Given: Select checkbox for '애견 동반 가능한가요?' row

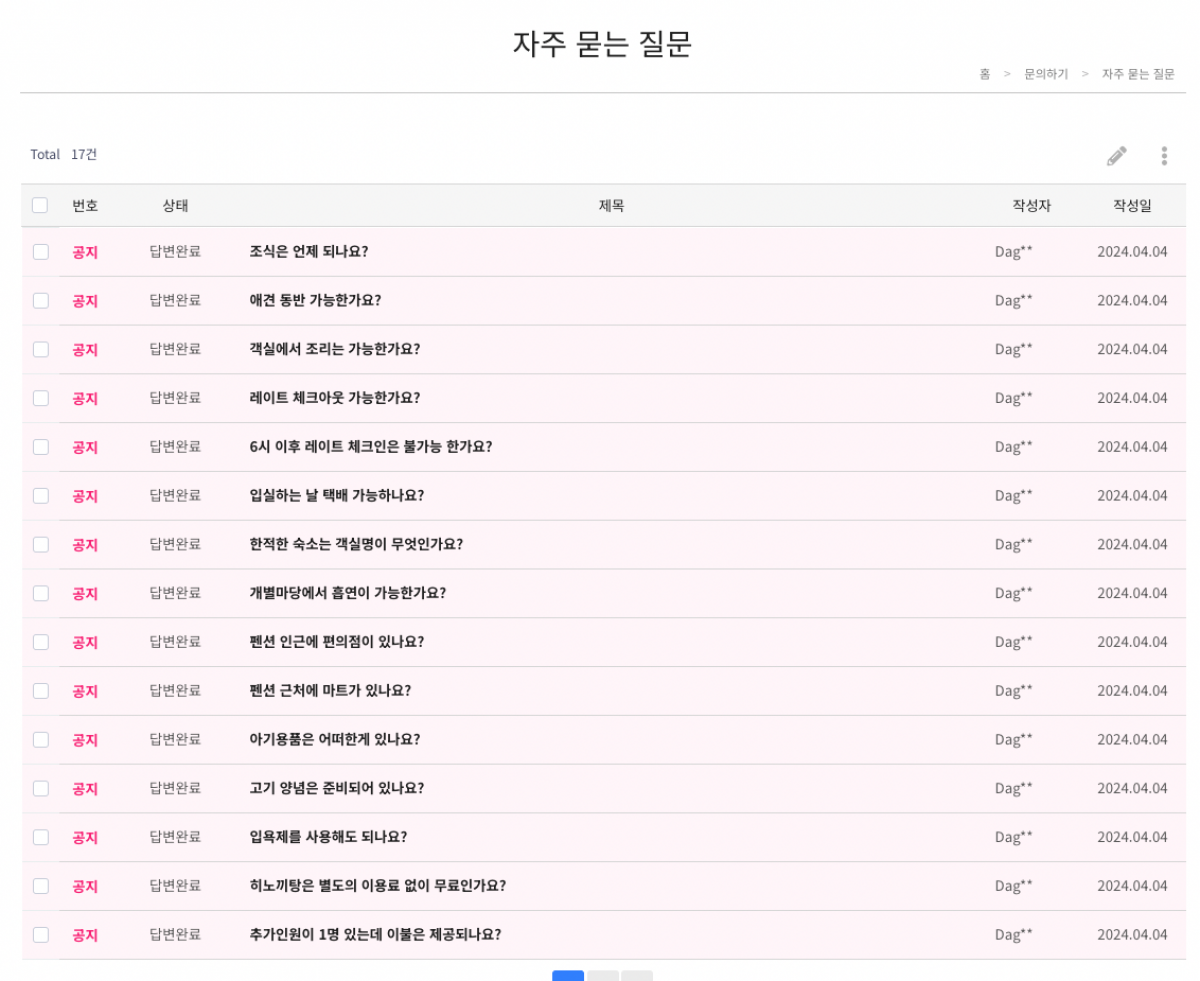Looking at the screenshot, I should (x=41, y=300).
